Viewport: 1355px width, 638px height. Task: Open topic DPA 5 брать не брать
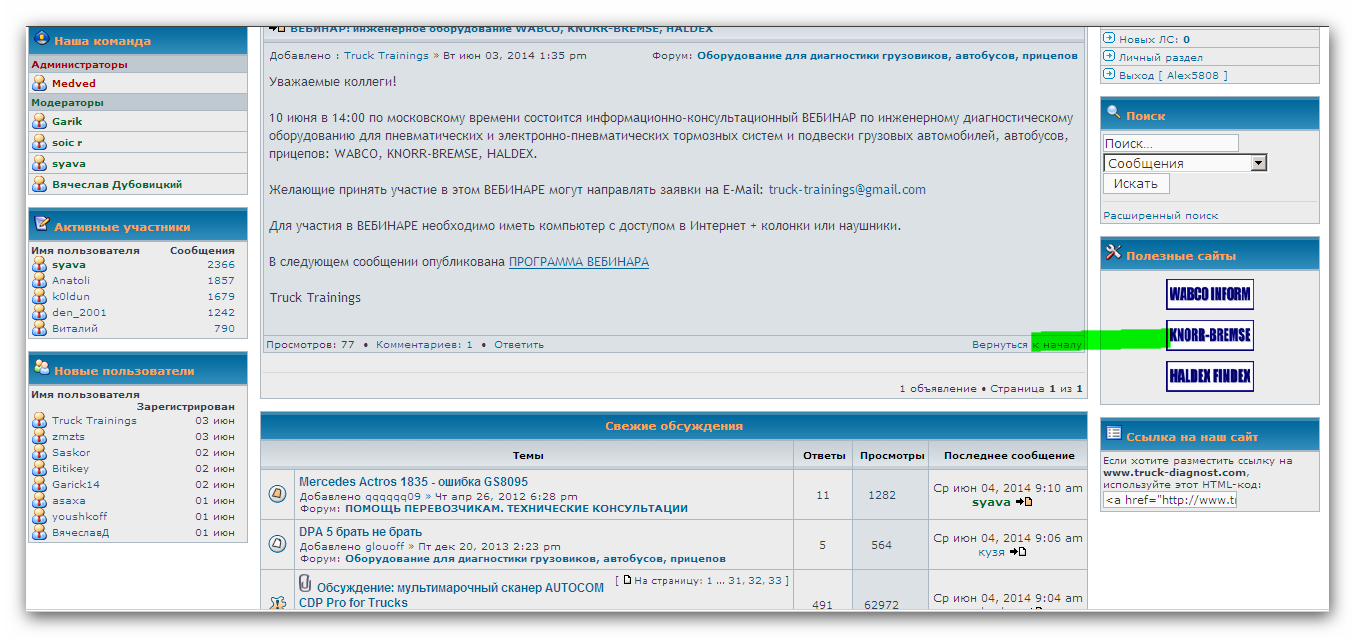[x=360, y=532]
